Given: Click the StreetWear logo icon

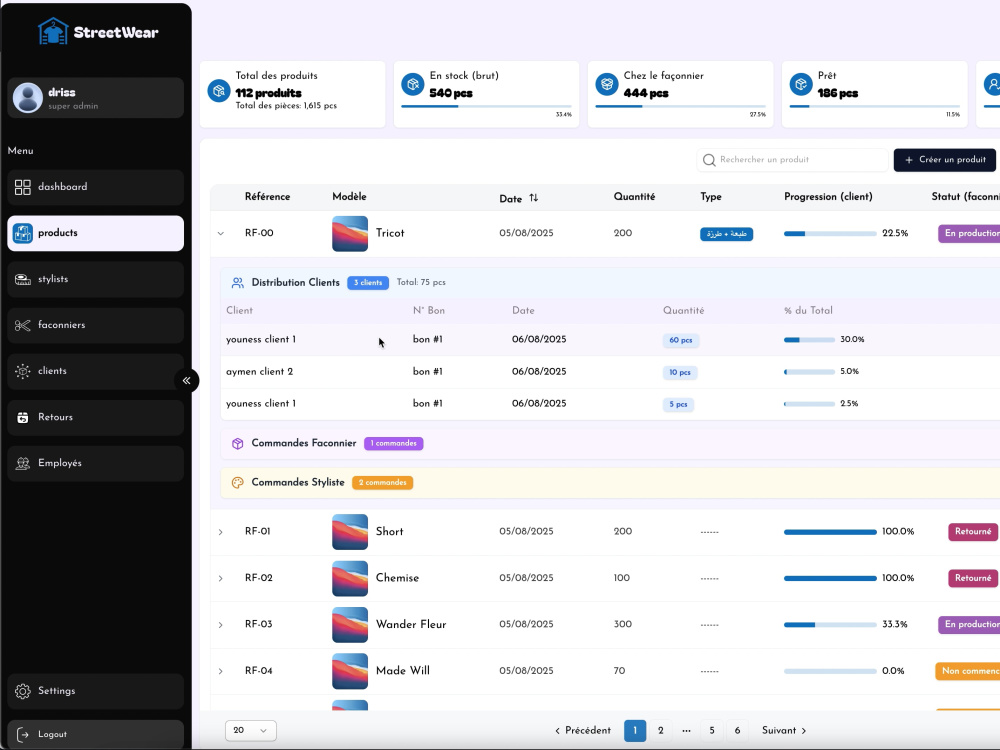Looking at the screenshot, I should tap(53, 31).
